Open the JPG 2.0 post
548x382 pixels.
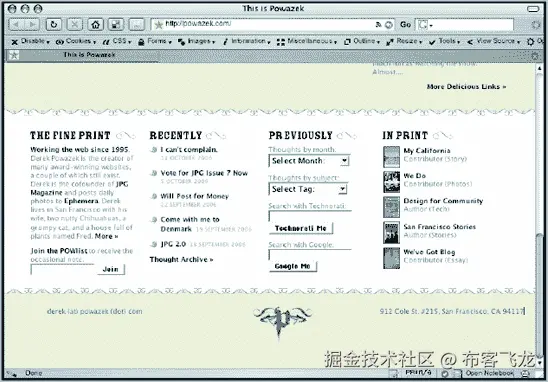tap(173, 244)
